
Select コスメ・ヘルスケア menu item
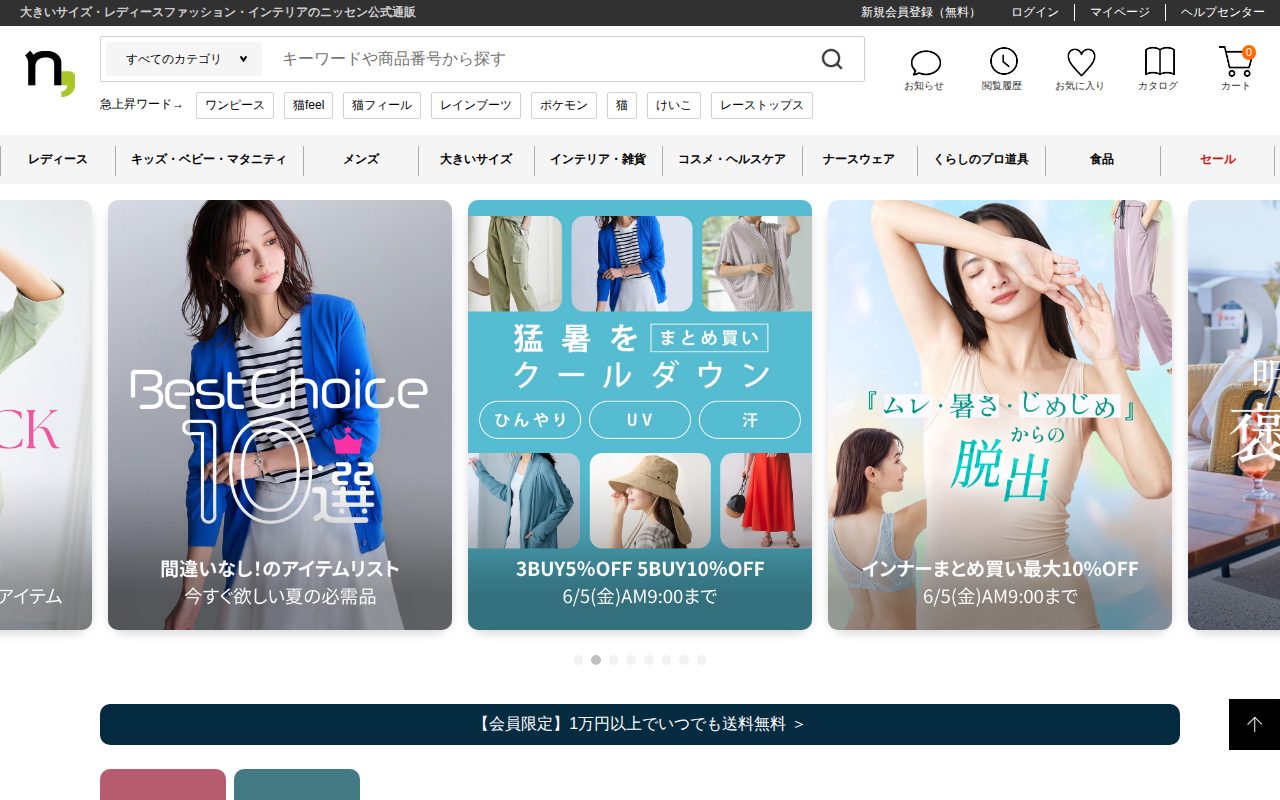click(x=732, y=159)
